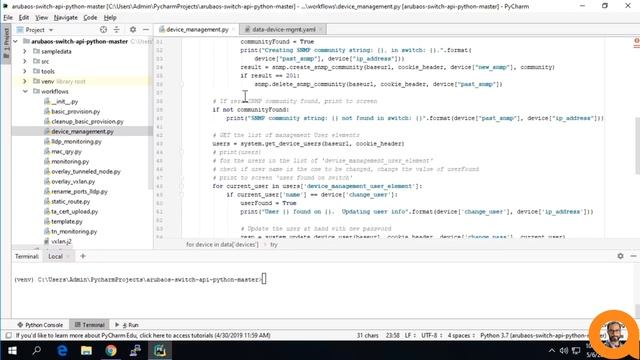
Task: Select template.py in project tree
Action: (x=67, y=222)
